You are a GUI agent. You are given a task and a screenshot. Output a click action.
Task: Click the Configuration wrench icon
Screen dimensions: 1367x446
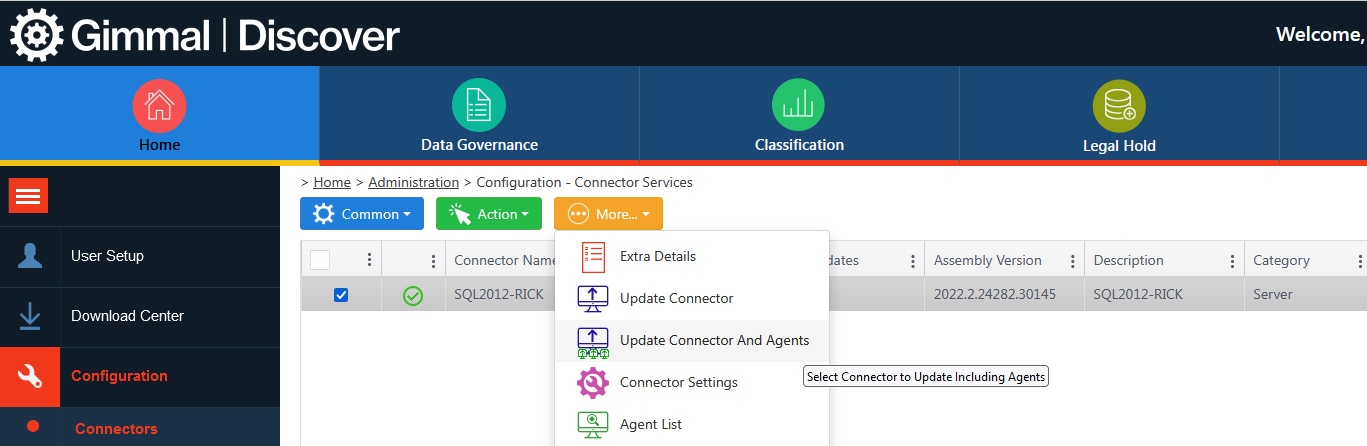(30, 376)
